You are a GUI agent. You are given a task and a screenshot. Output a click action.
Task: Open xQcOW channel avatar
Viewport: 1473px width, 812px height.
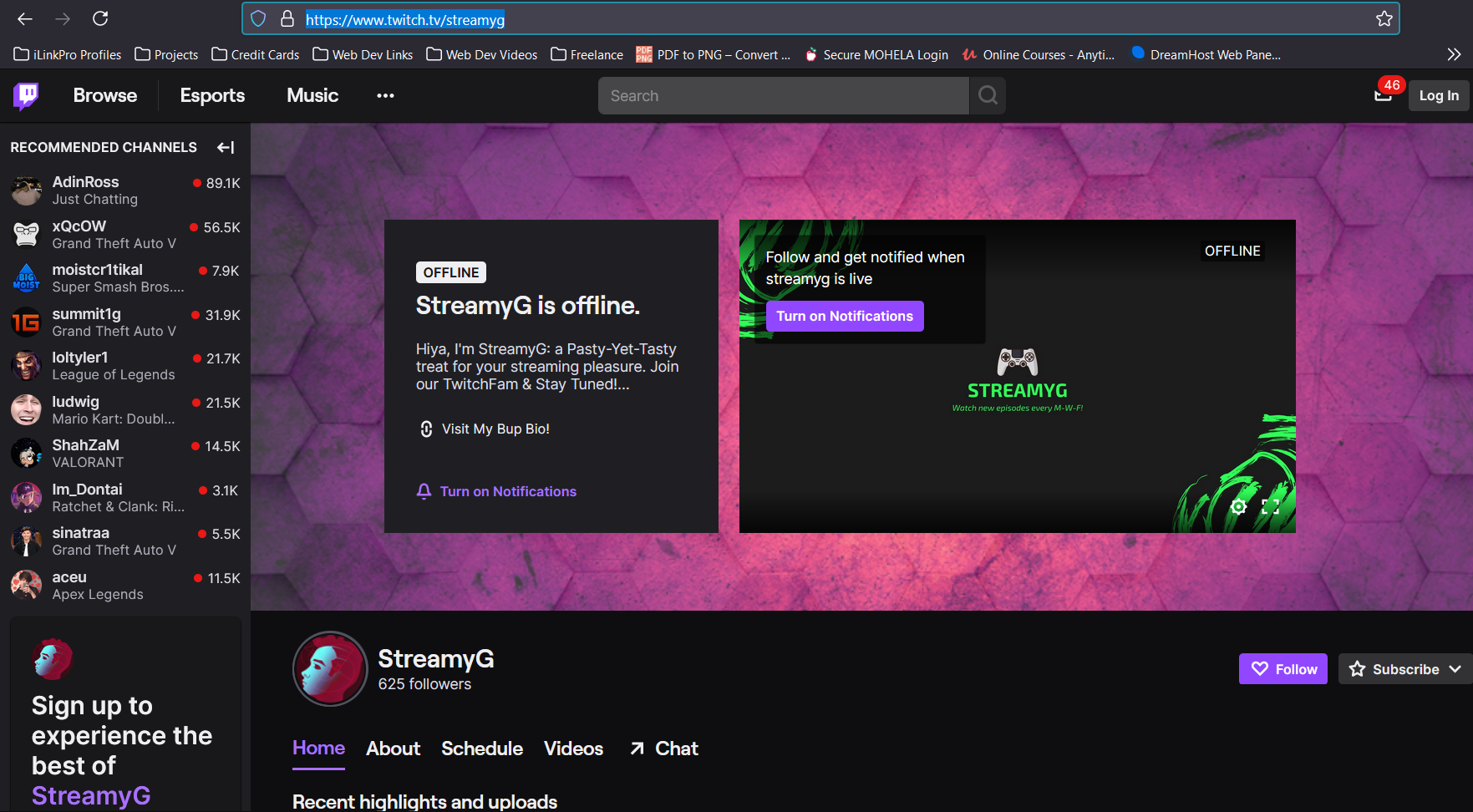coord(27,235)
